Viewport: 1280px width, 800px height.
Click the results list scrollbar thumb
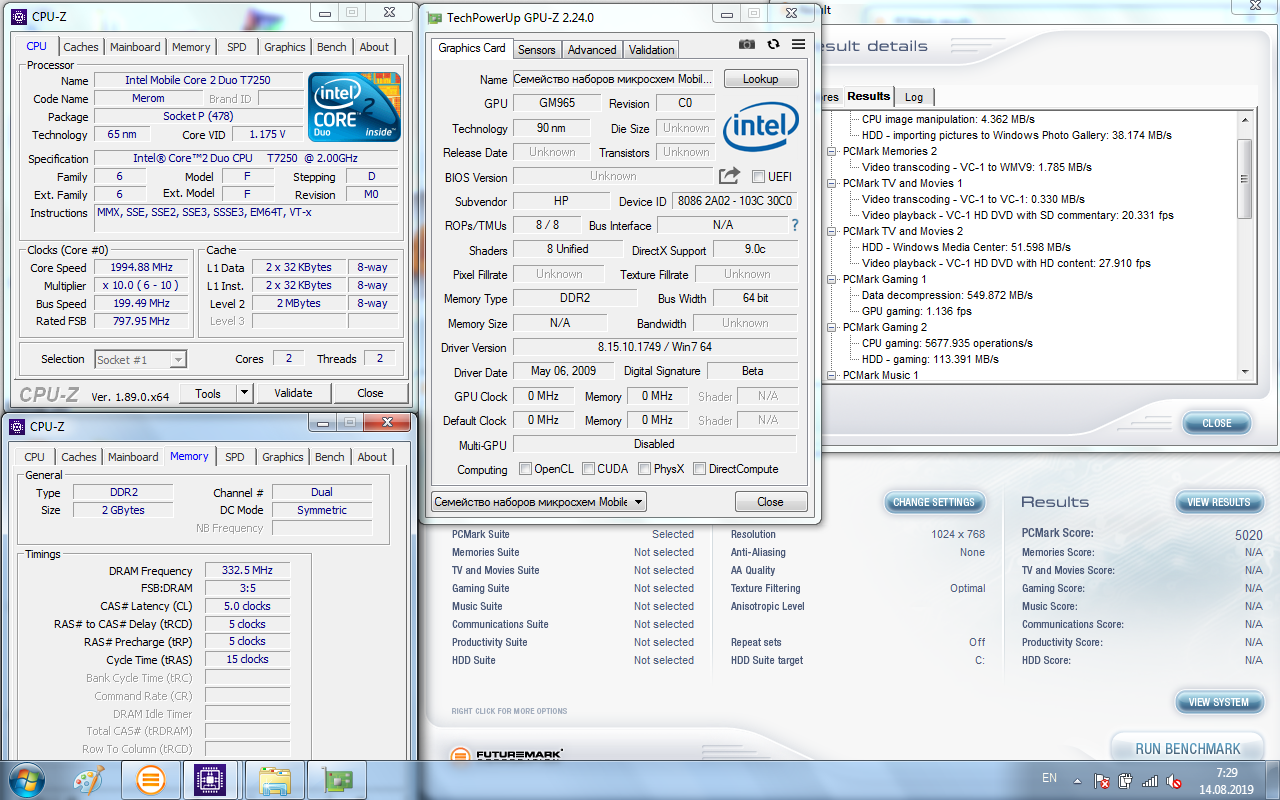pyautogui.click(x=1245, y=179)
